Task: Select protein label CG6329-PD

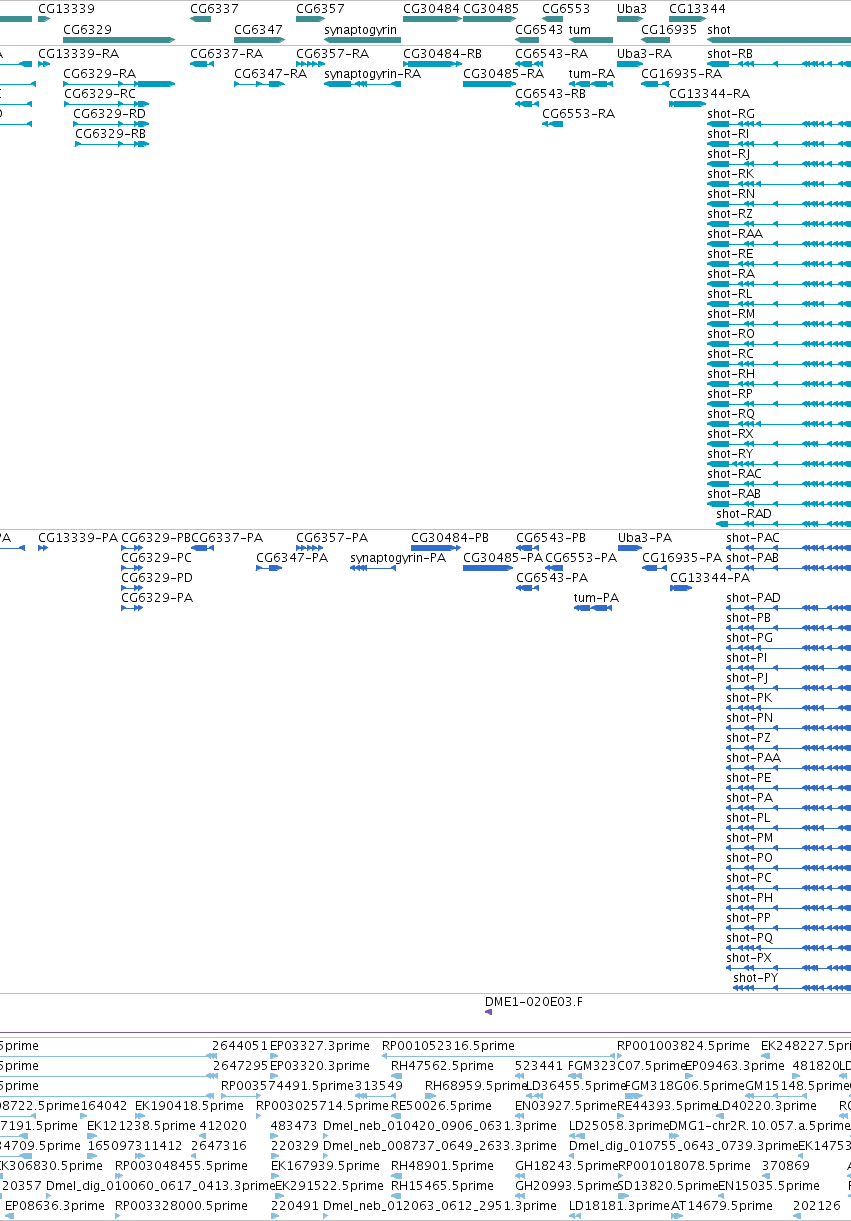Action: (157, 577)
